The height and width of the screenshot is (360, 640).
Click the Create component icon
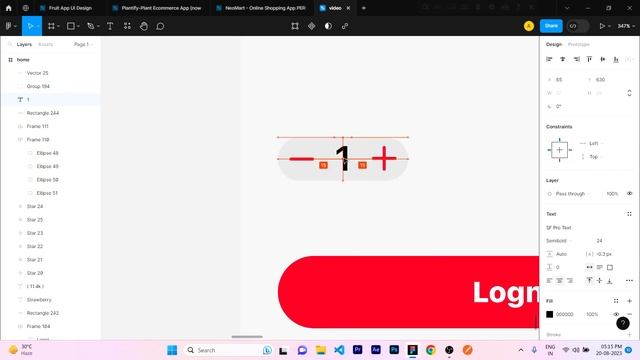click(311, 26)
